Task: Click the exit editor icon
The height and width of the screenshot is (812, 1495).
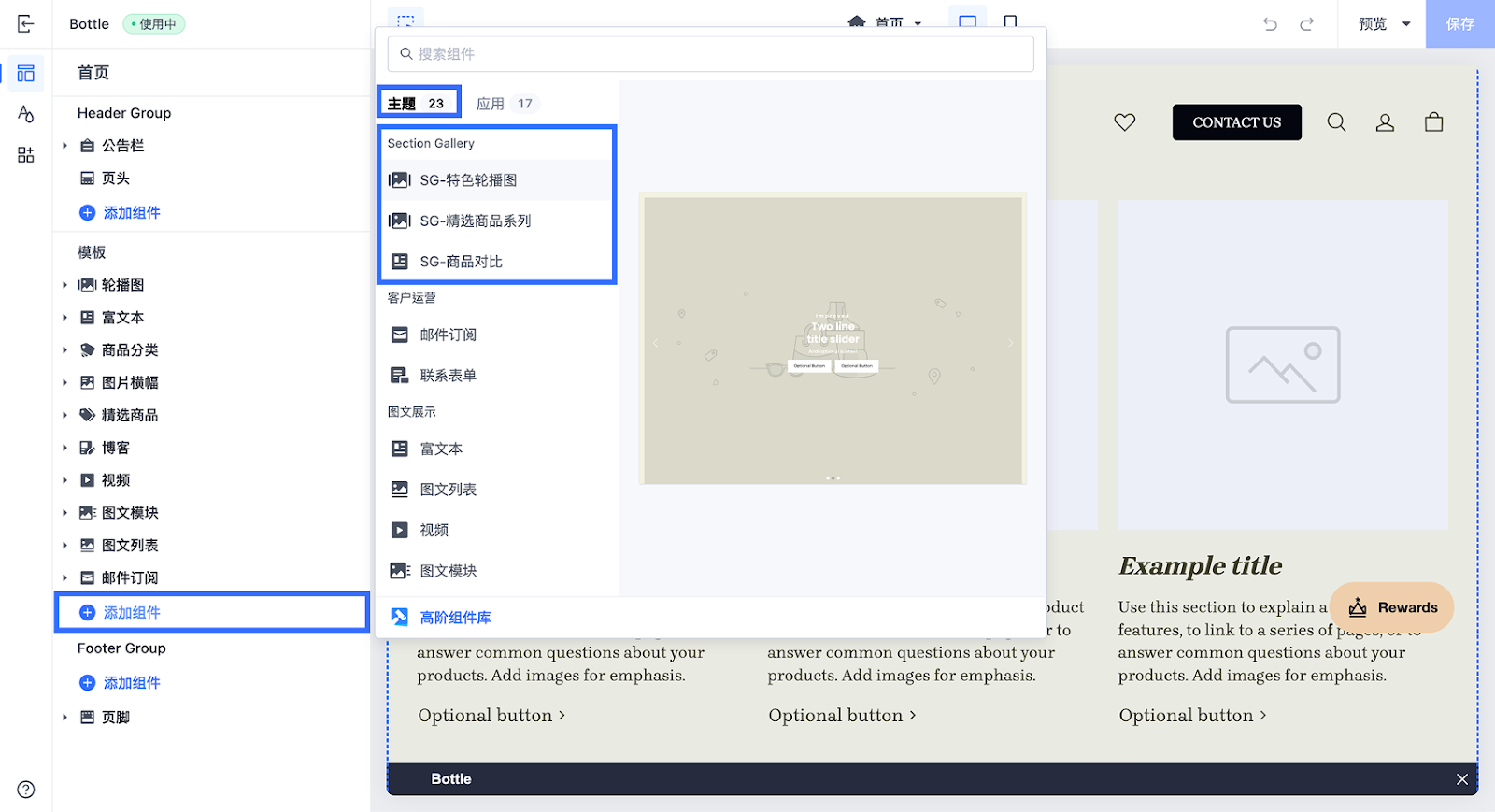Action: click(25, 24)
